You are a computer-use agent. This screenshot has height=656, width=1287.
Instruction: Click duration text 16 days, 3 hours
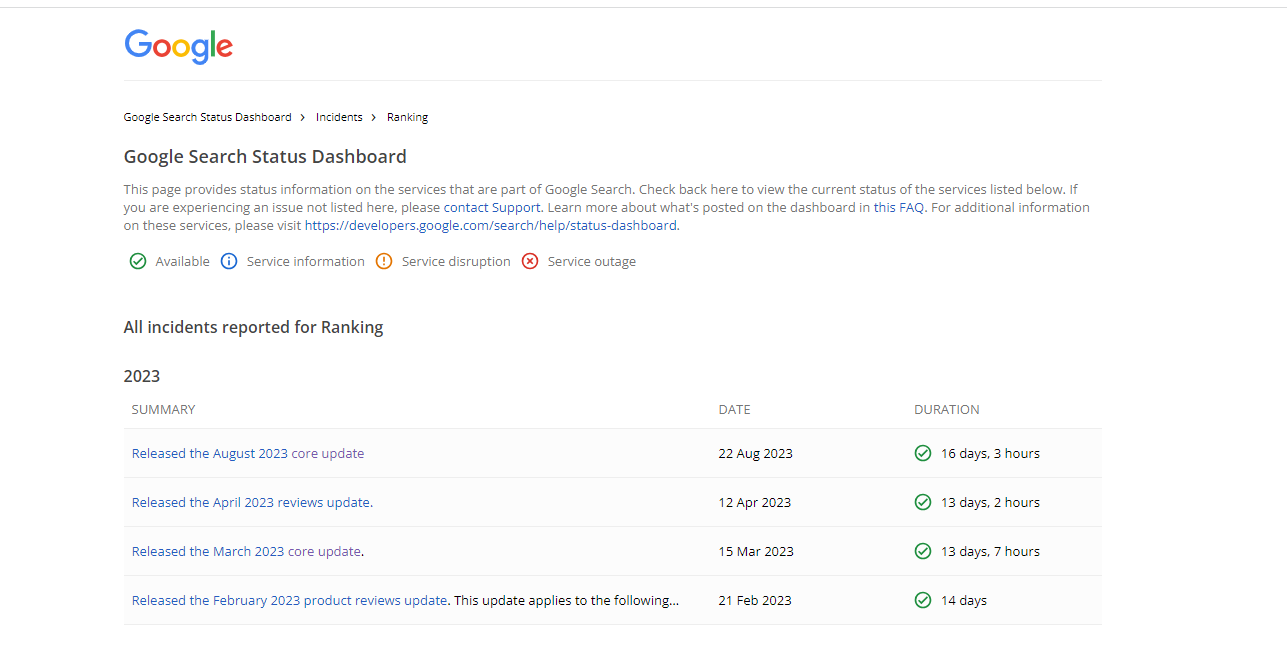coord(990,453)
